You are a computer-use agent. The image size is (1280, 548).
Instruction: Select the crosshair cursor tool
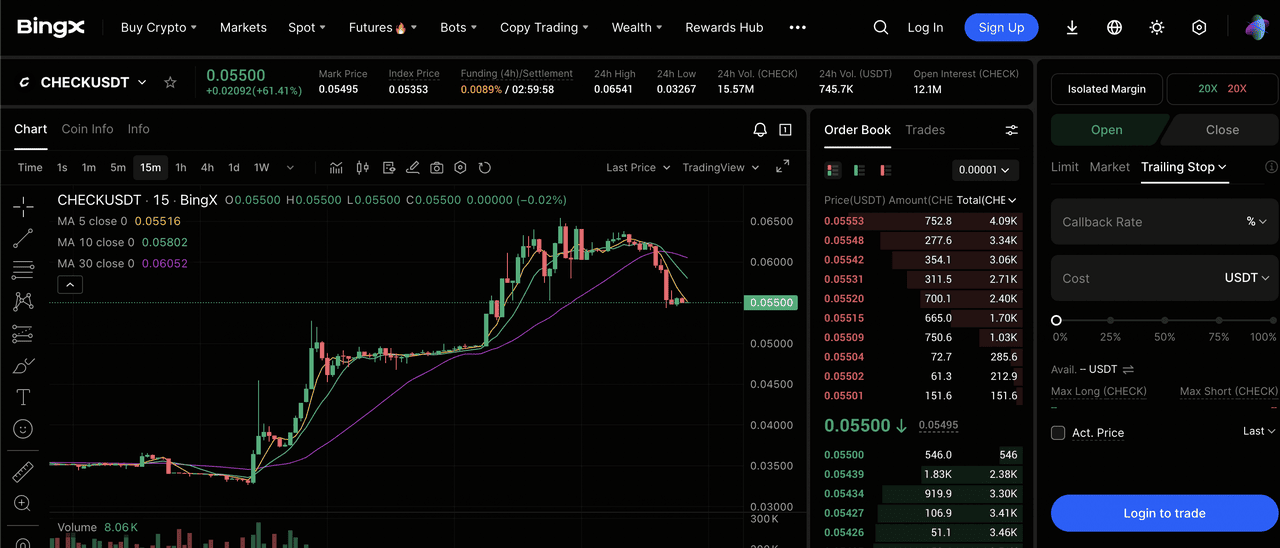click(x=23, y=207)
